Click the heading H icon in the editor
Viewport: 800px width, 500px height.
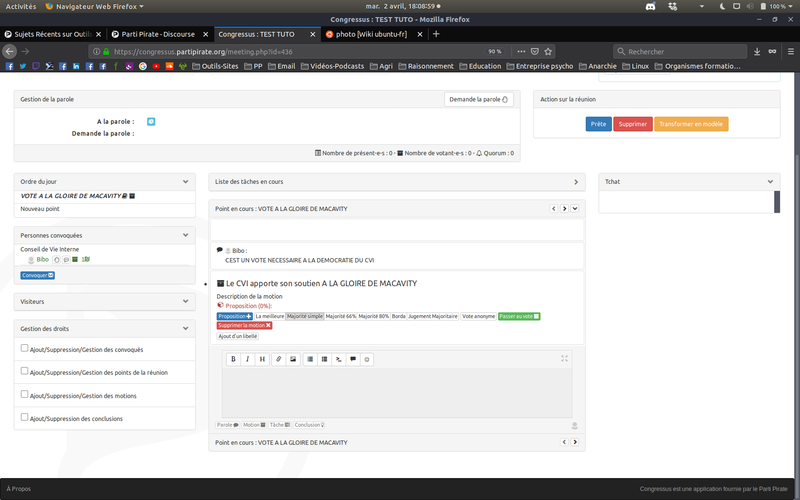262,358
